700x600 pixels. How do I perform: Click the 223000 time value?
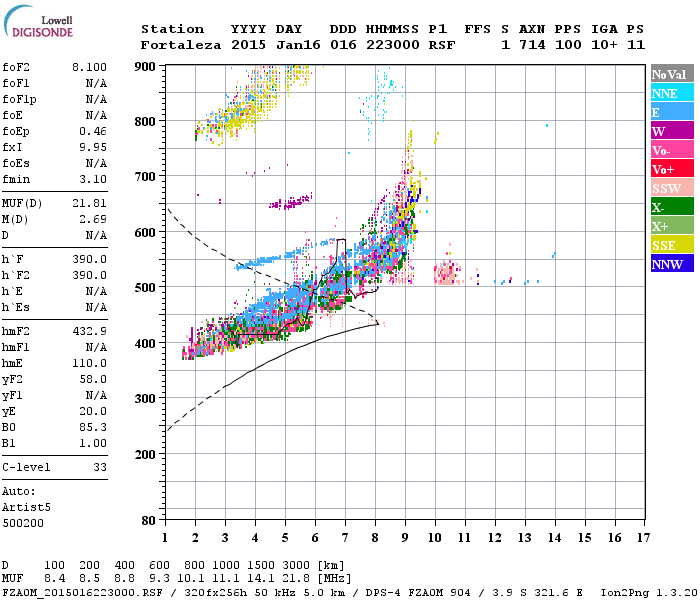393,45
